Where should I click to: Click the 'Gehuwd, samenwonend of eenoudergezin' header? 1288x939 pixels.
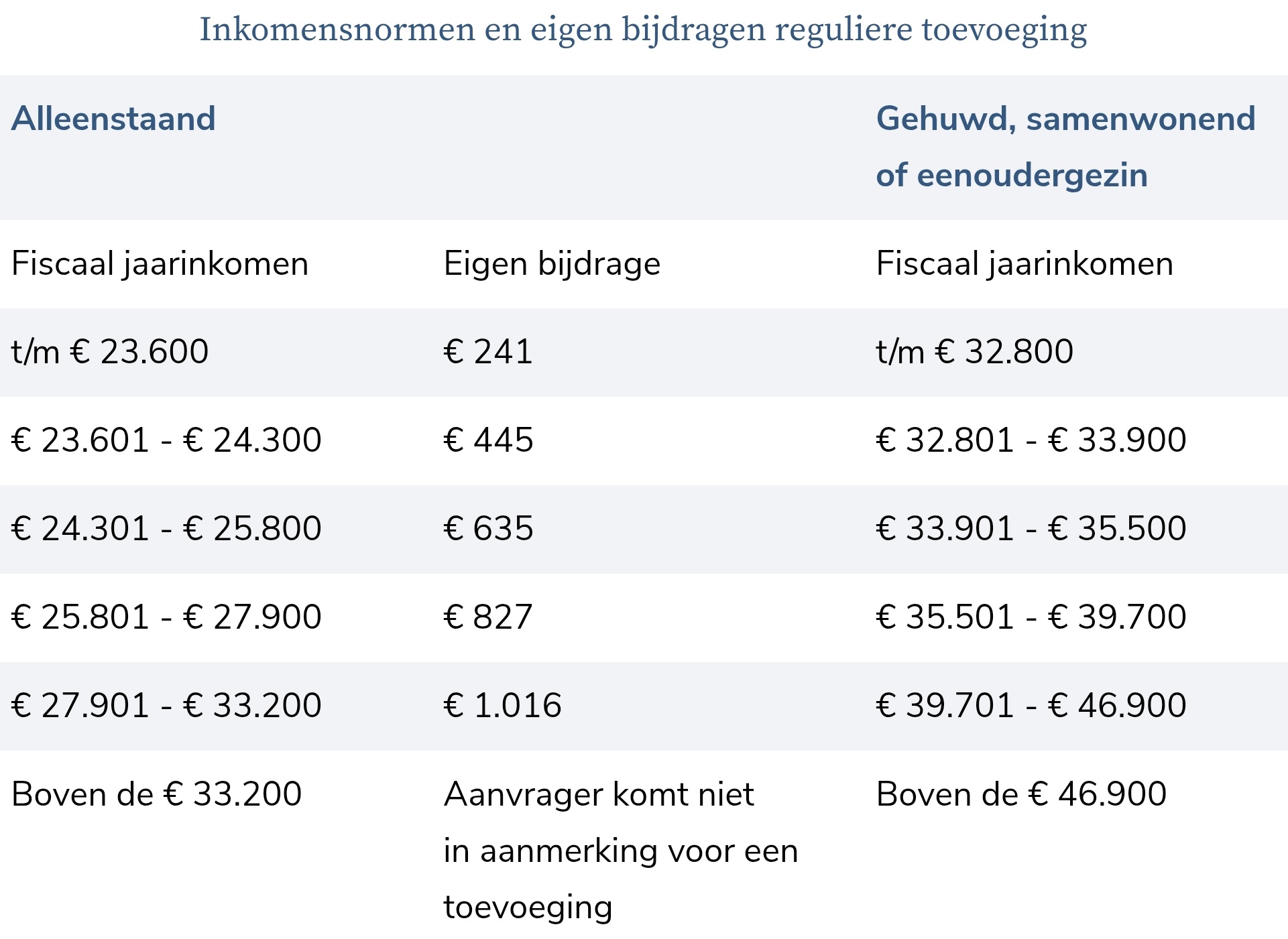(x=1065, y=146)
